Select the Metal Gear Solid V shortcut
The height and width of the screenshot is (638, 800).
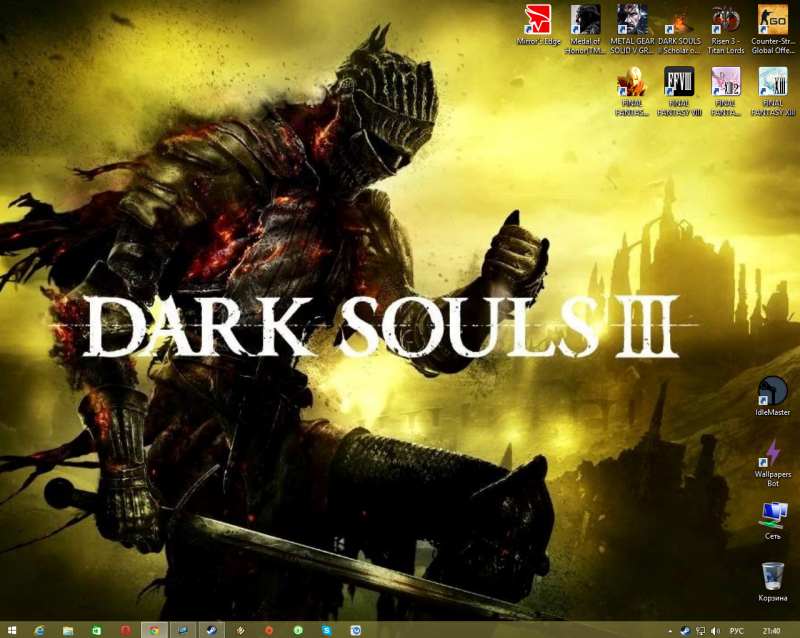pos(632,30)
